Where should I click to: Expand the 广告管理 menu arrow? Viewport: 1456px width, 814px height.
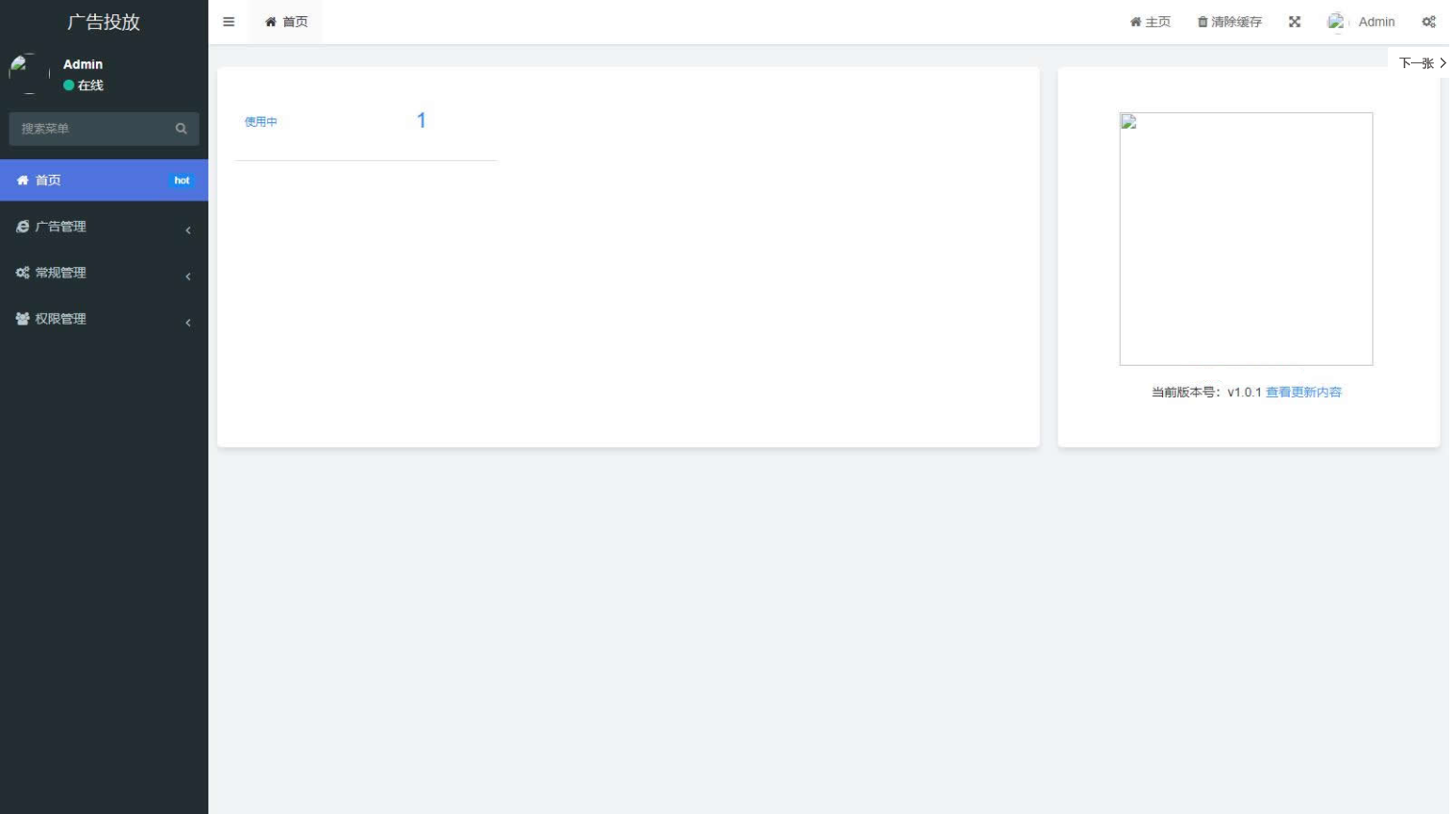coord(188,230)
